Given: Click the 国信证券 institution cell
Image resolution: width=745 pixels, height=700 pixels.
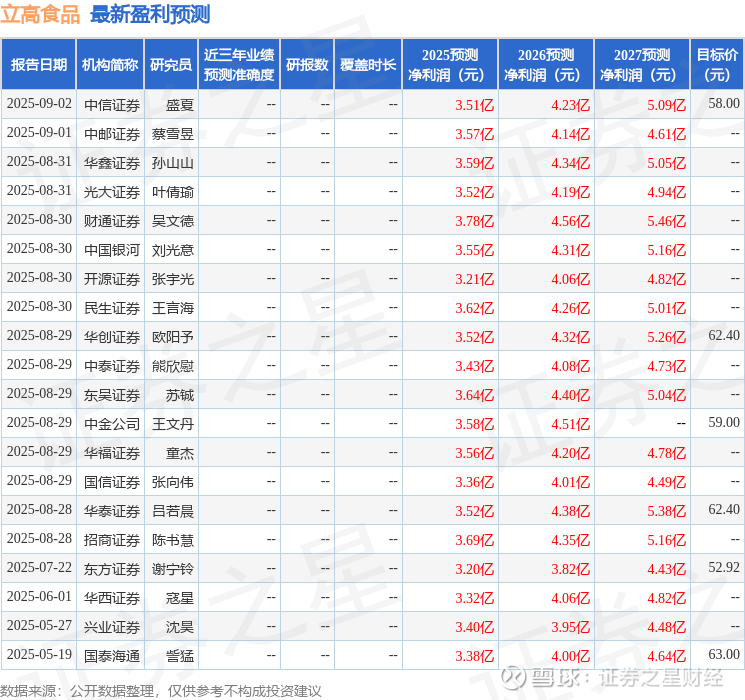Looking at the screenshot, I should coord(112,482).
